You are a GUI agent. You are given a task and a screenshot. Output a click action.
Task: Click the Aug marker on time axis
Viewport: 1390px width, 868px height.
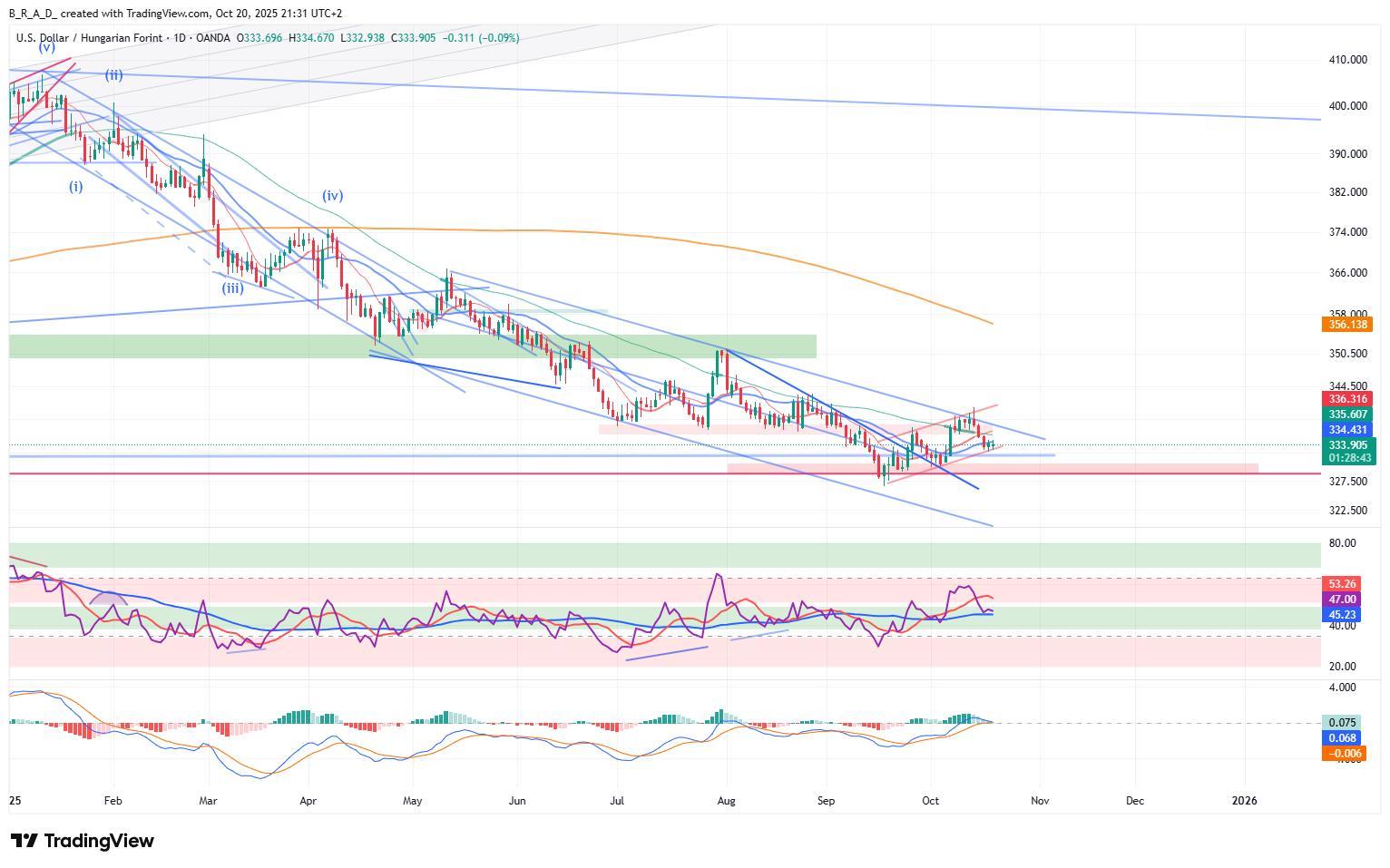pos(725,801)
